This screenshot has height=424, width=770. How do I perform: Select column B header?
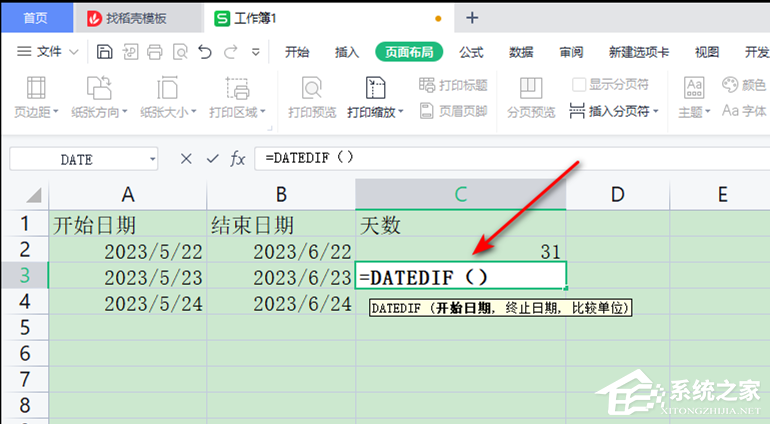click(x=281, y=195)
